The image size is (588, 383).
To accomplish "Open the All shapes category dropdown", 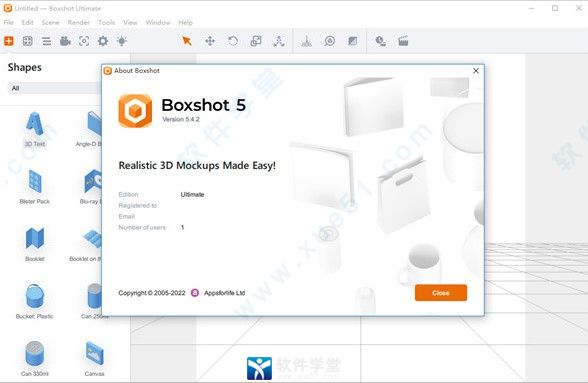I will pos(55,88).
